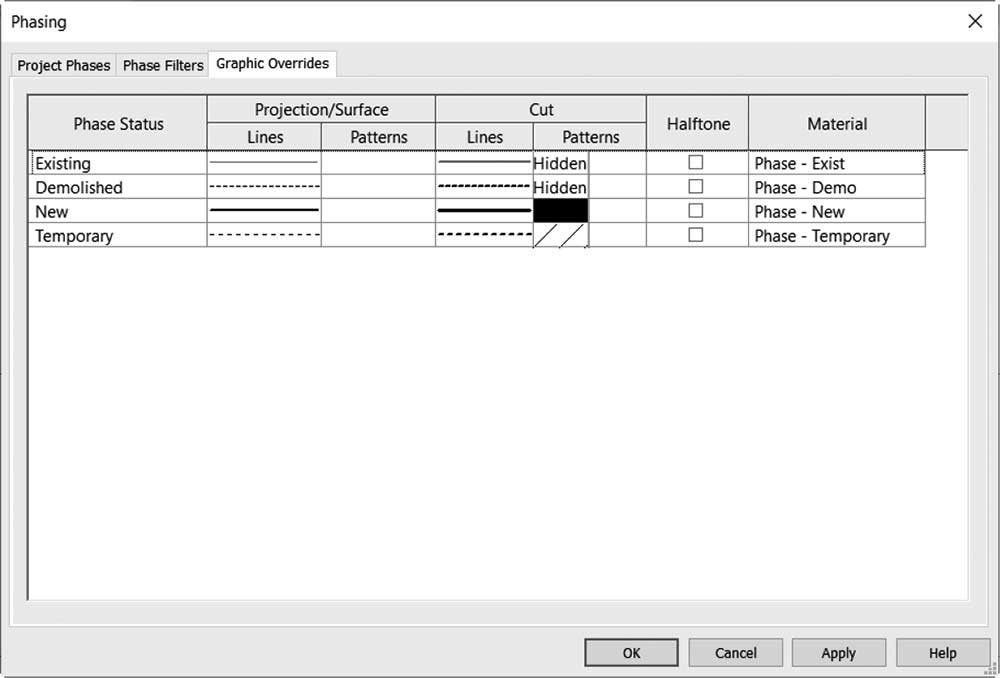Click the Hidden Cut pattern for Demolished

point(560,188)
